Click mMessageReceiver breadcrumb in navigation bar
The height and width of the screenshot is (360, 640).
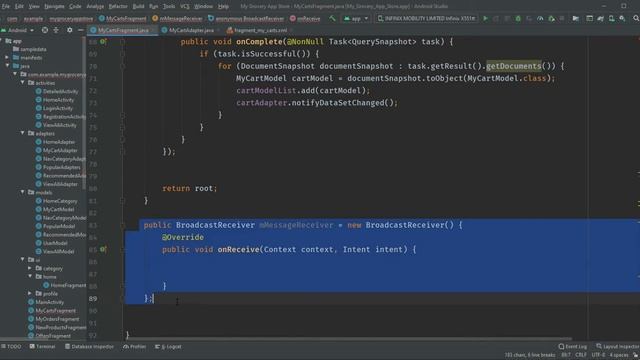coord(177,19)
